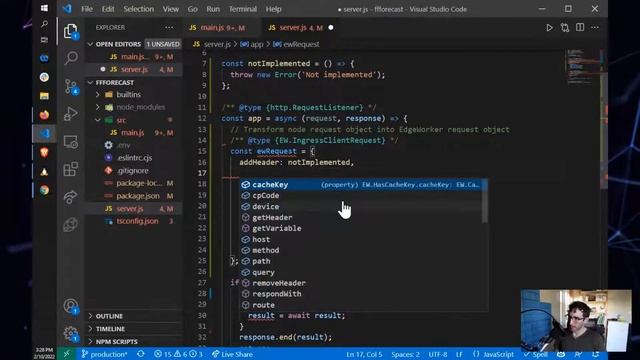Split the editor to the right

[580, 27]
